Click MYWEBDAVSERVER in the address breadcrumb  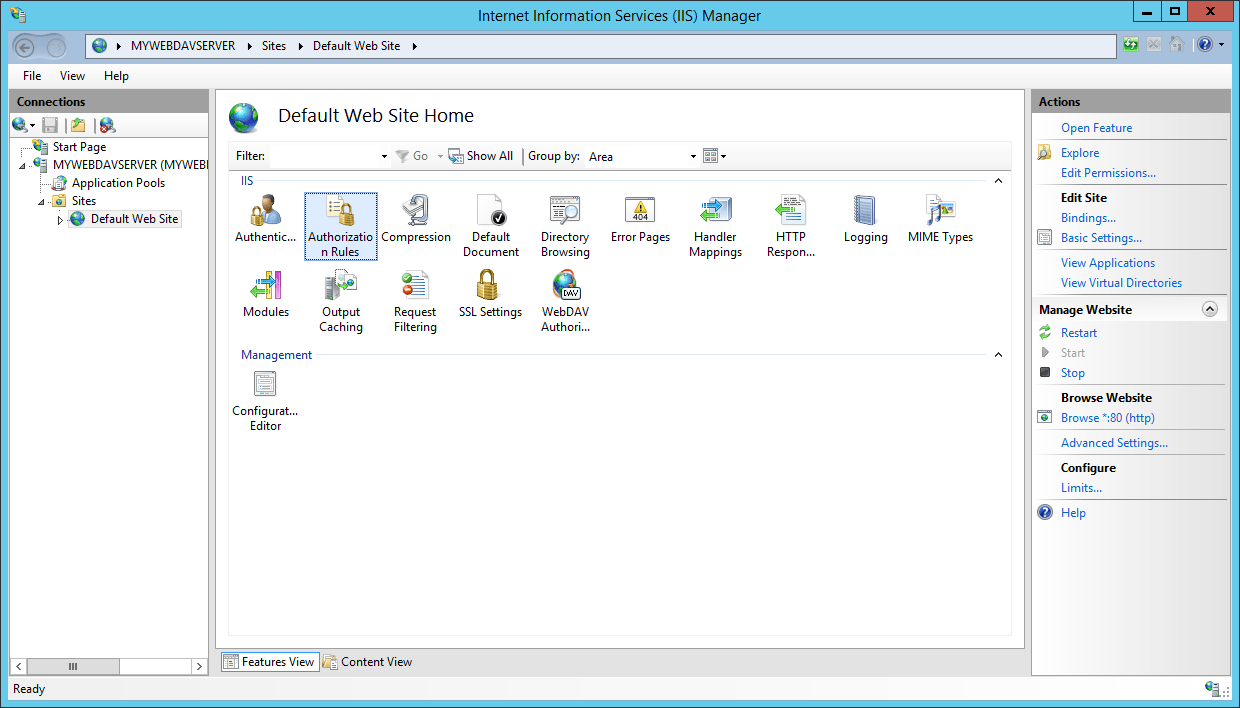pos(183,46)
